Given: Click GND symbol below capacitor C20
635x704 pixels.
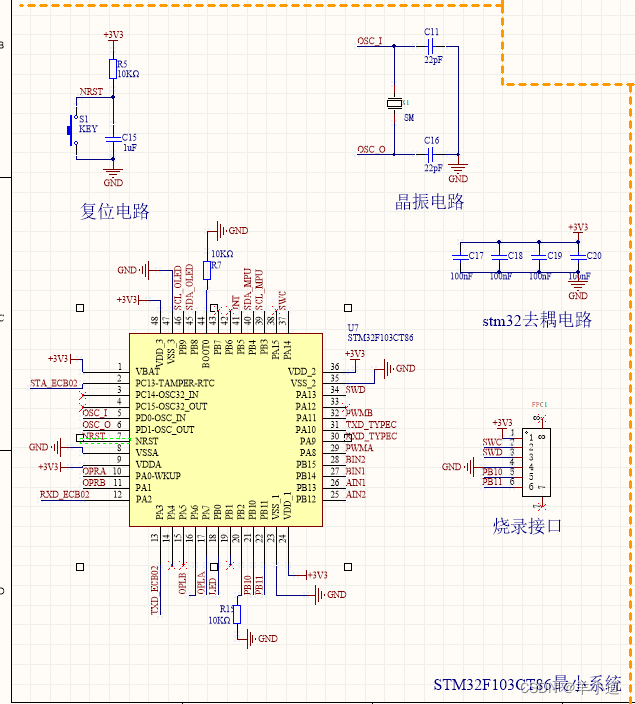Looking at the screenshot, I should pyautogui.click(x=578, y=289).
